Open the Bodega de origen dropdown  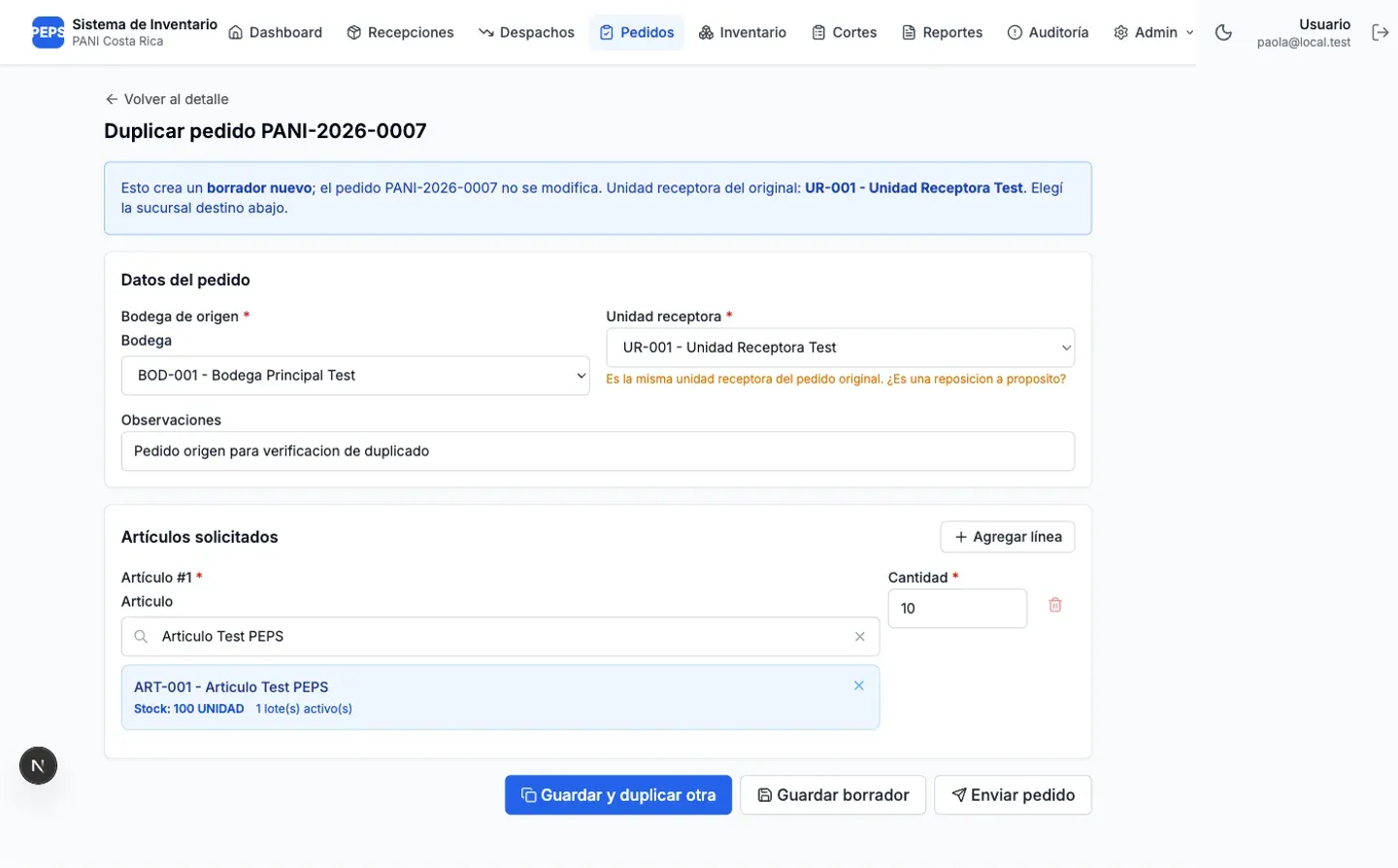coord(355,375)
